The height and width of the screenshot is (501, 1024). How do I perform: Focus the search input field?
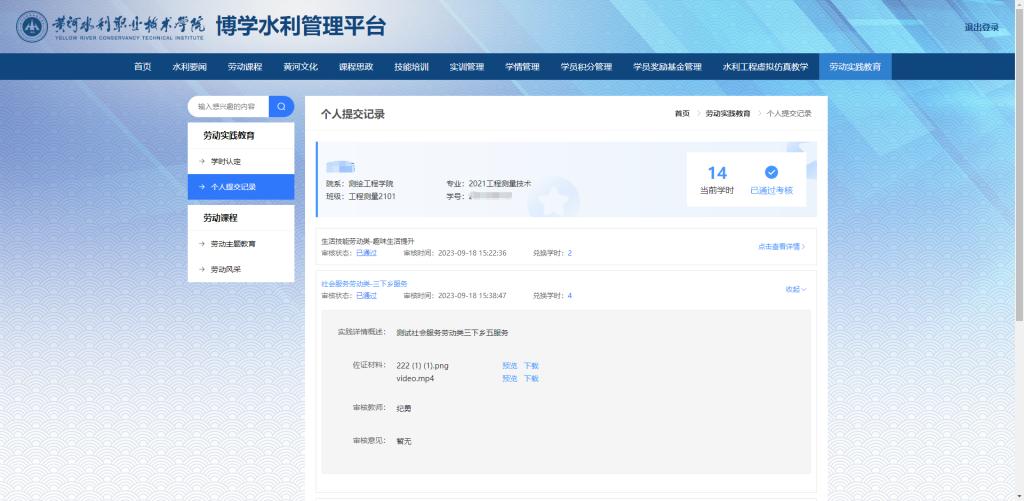click(227, 106)
